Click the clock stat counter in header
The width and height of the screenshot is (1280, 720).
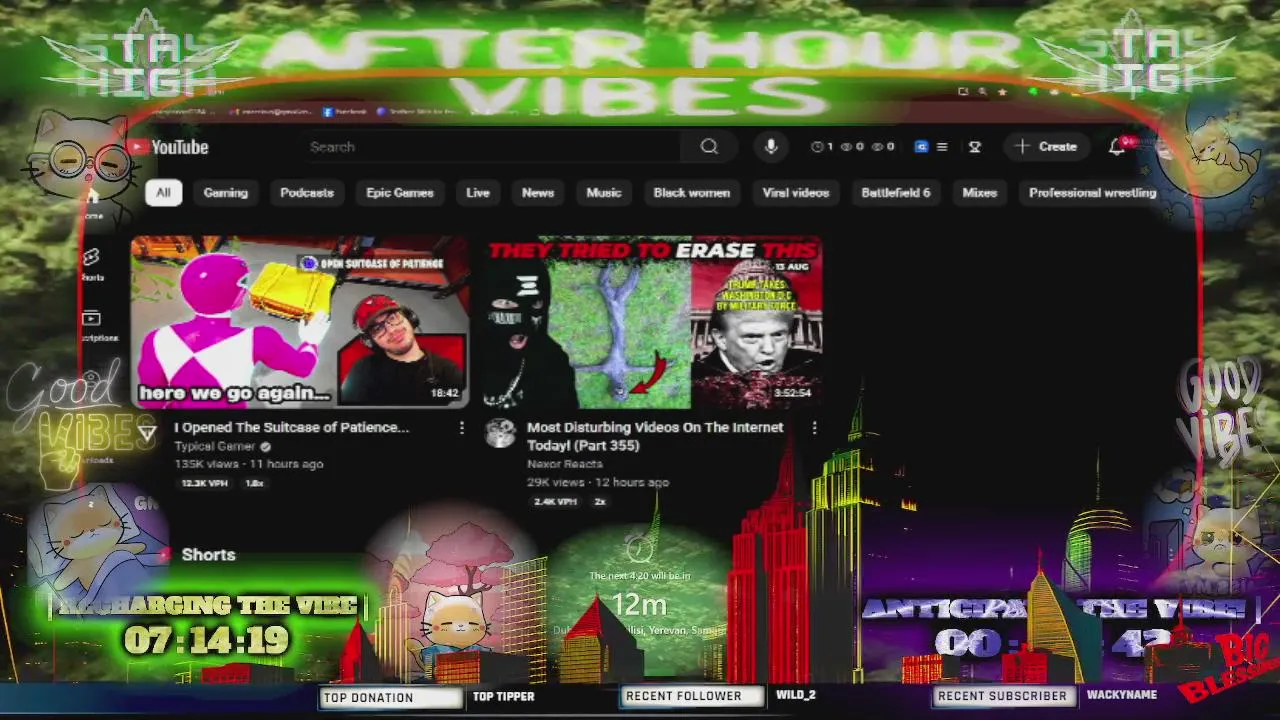coord(822,147)
